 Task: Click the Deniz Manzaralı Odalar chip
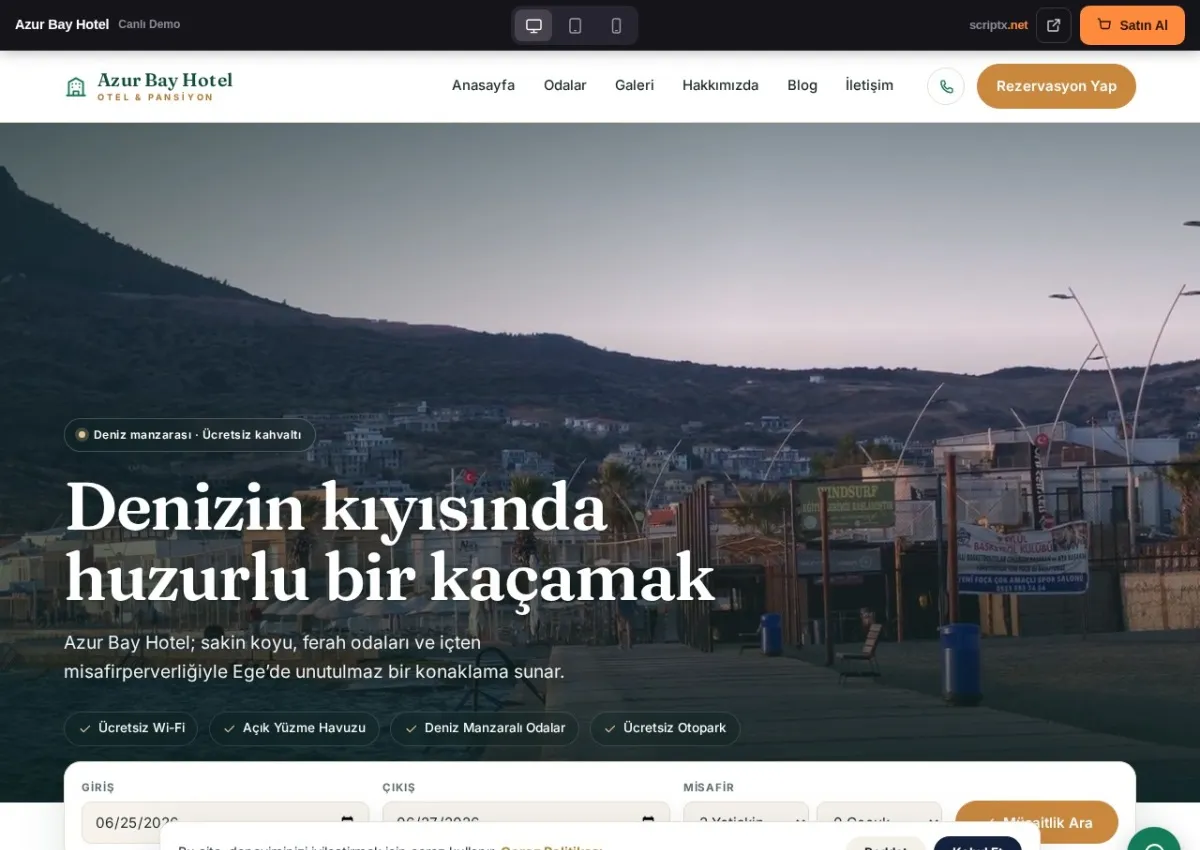(484, 728)
